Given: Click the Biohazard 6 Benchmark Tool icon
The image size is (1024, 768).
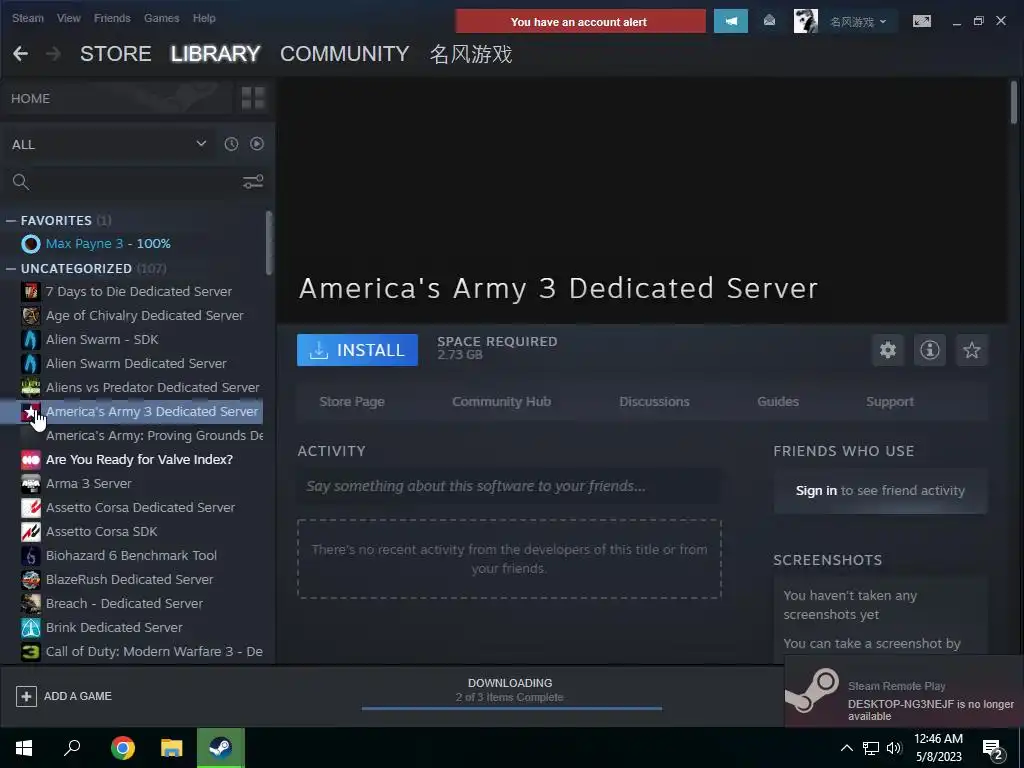Looking at the screenshot, I should pyautogui.click(x=31, y=556).
